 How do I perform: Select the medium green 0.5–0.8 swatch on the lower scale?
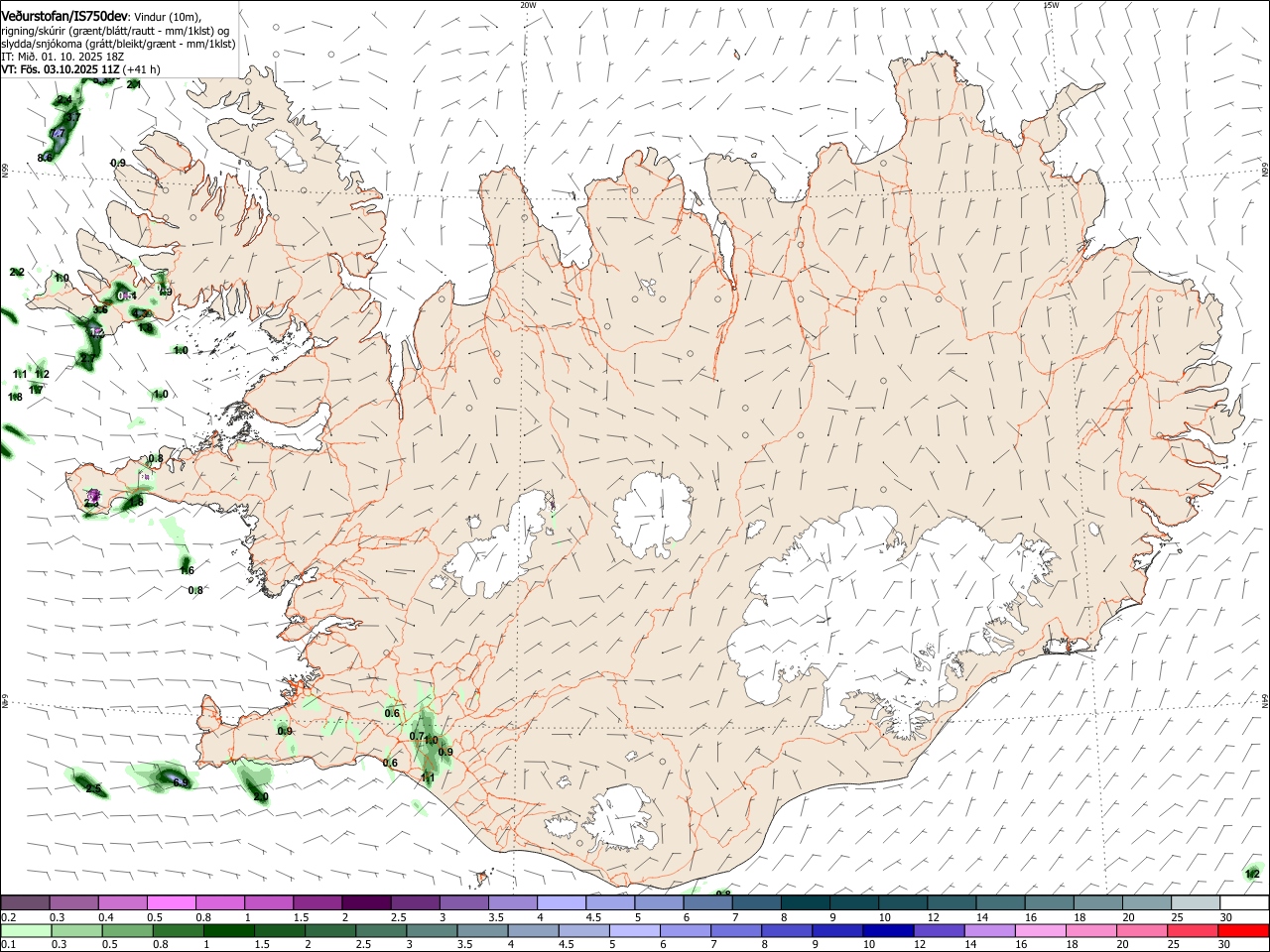pyautogui.click(x=128, y=931)
